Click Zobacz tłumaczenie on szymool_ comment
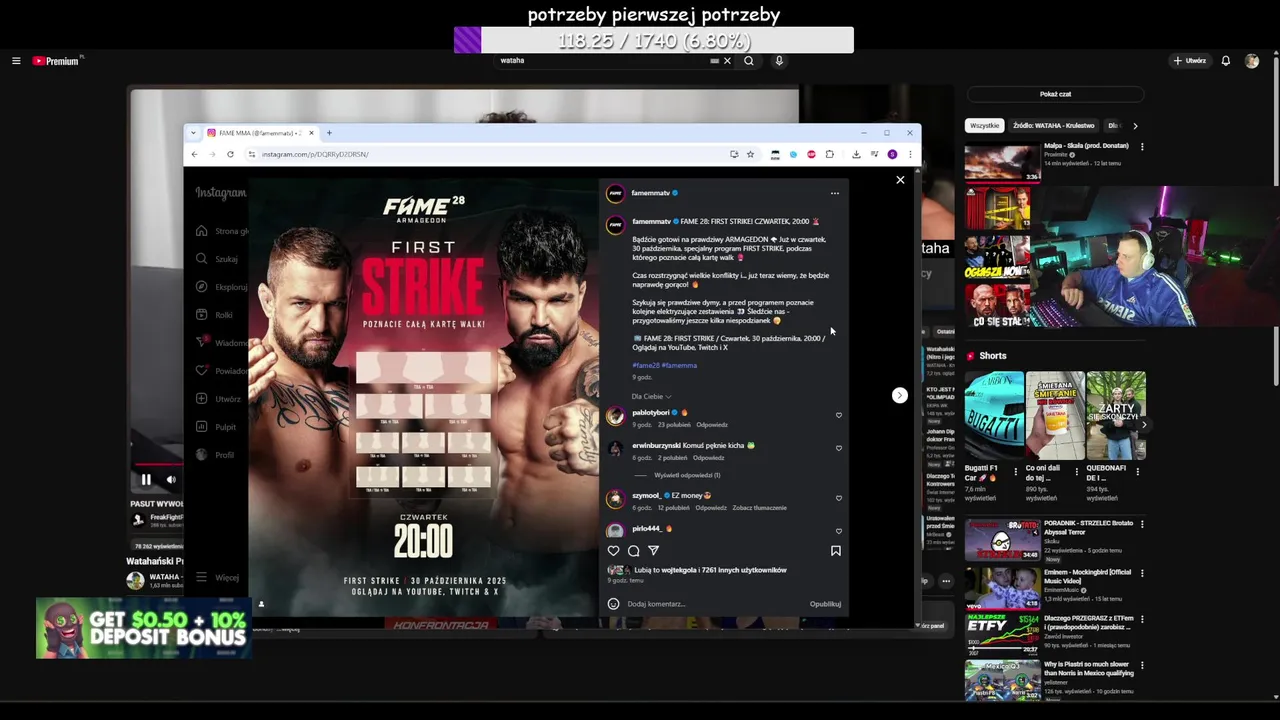Screen dimensions: 1280x720 point(759,508)
